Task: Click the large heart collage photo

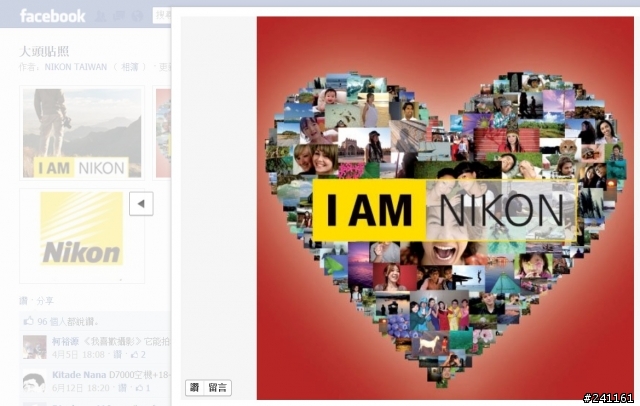Action: coord(445,208)
